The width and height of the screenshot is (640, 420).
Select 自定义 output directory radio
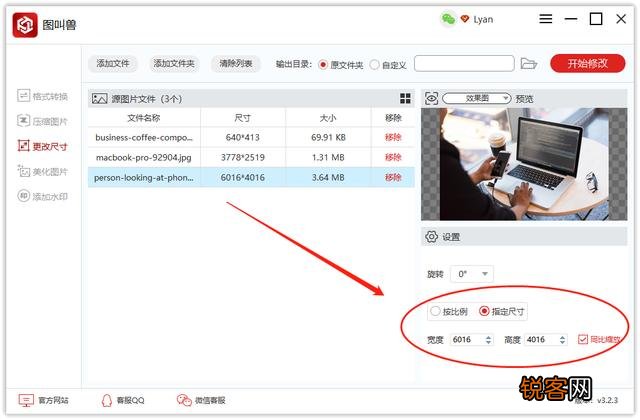point(374,65)
